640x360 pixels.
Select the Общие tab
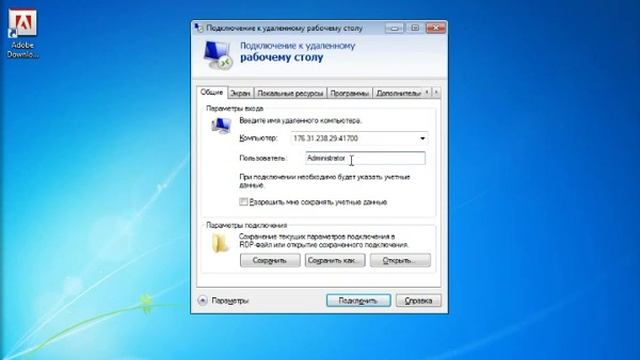[211, 92]
